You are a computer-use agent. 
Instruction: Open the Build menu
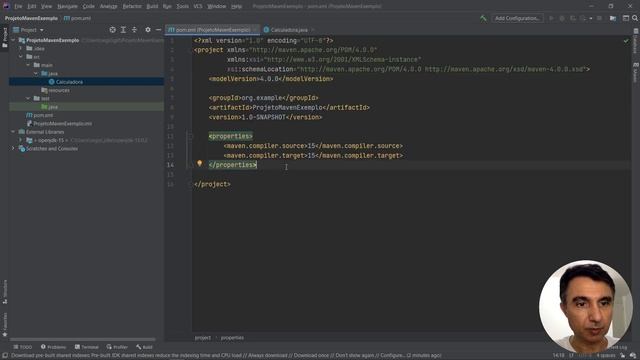152,7
